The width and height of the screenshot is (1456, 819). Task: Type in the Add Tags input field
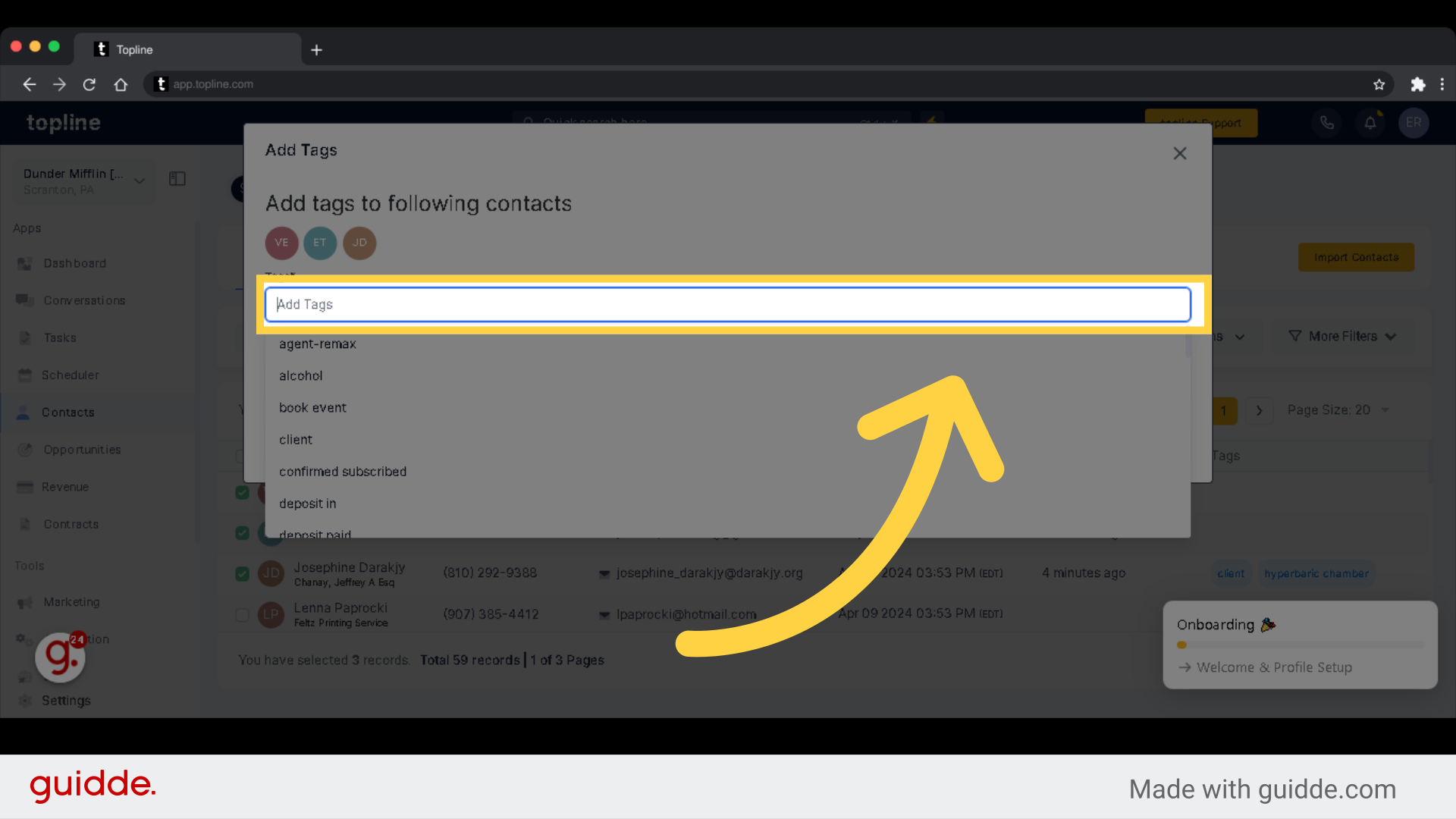[728, 304]
